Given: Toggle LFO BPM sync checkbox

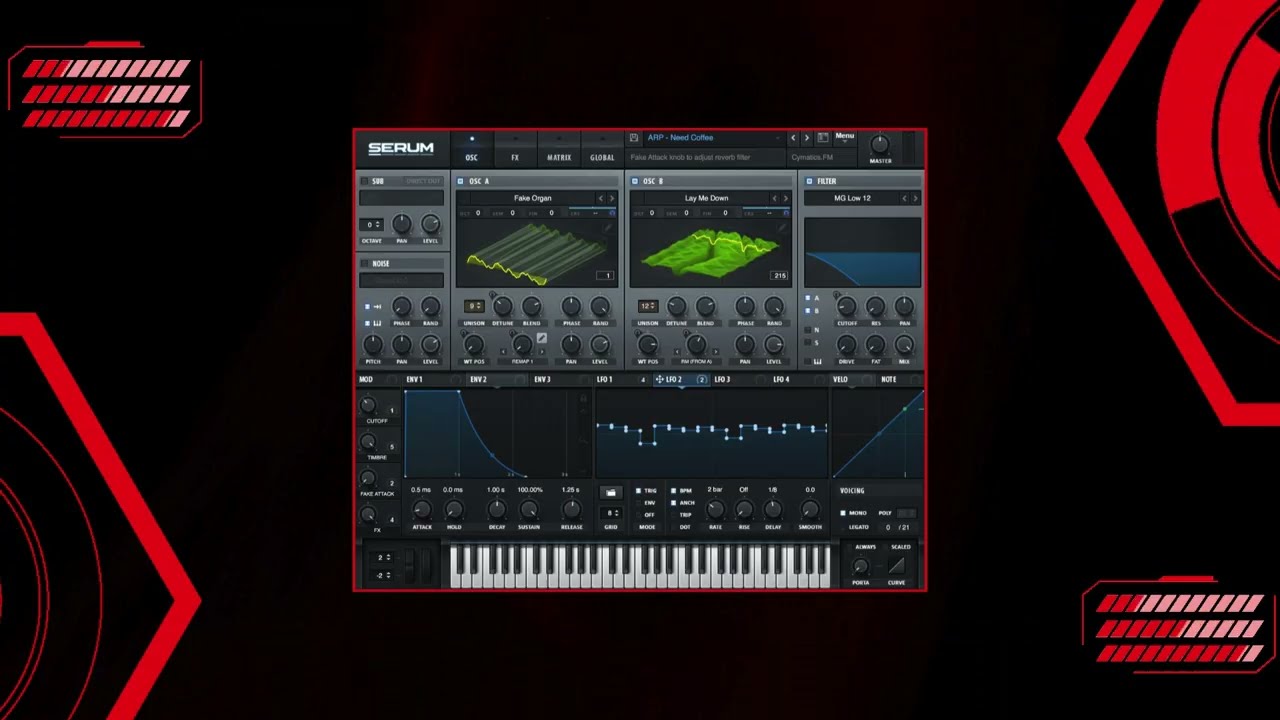Looking at the screenshot, I should click(674, 491).
